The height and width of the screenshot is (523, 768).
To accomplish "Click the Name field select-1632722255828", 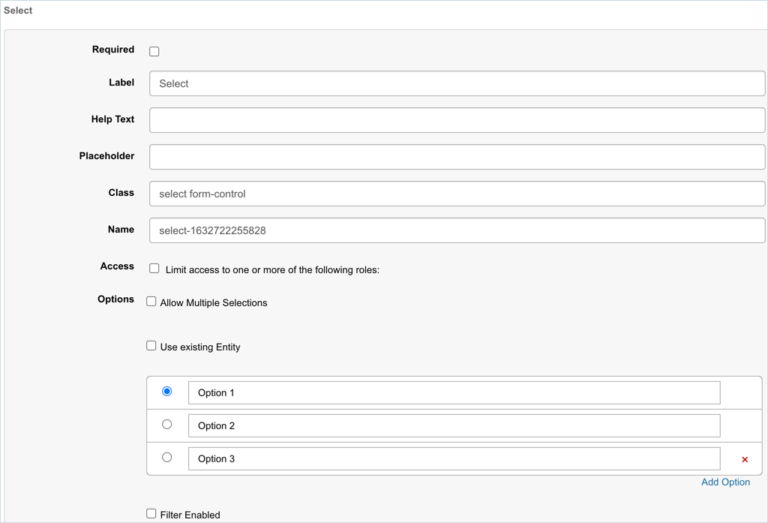I will pyautogui.click(x=457, y=230).
